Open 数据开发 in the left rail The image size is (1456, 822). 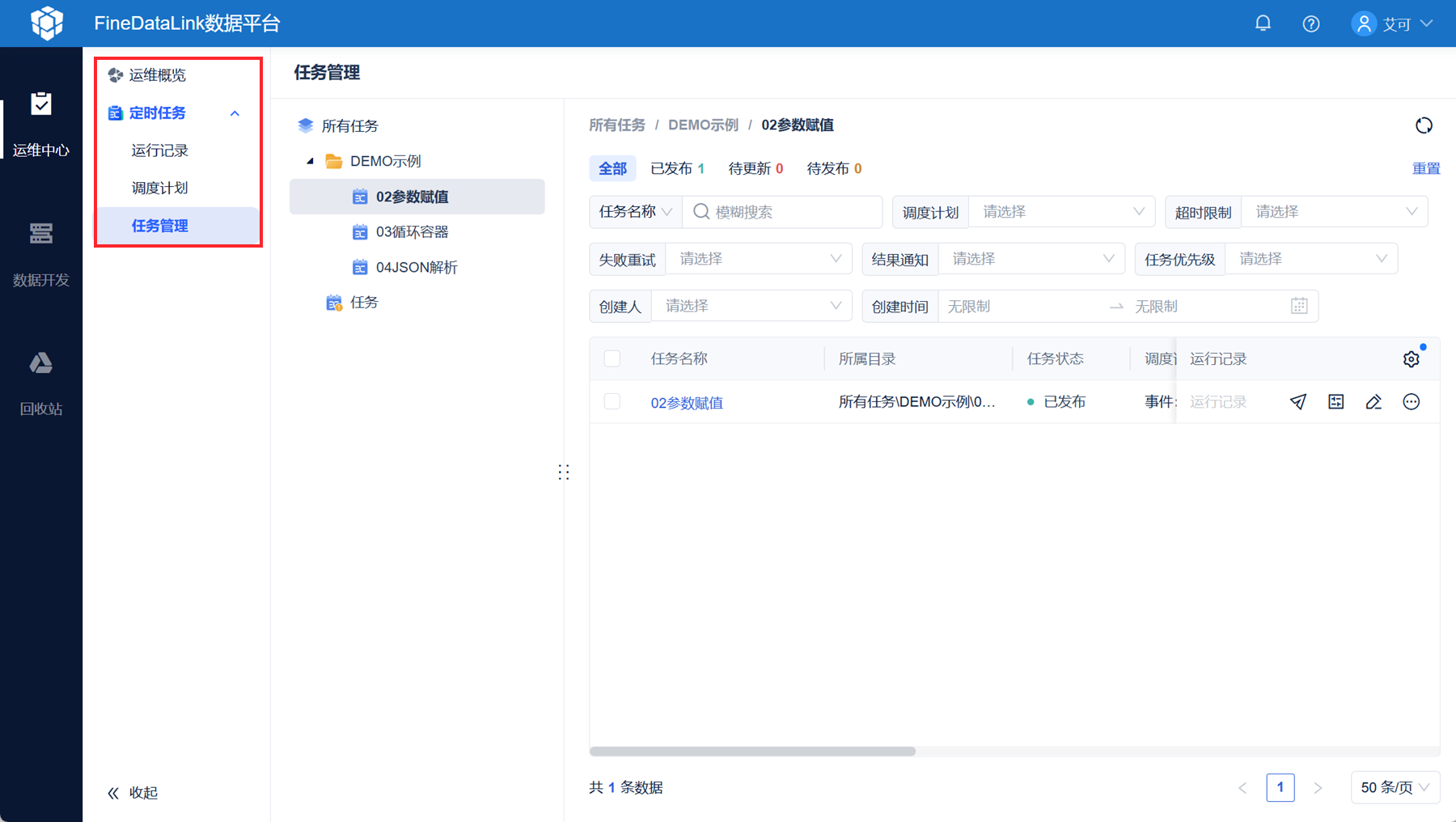[41, 254]
